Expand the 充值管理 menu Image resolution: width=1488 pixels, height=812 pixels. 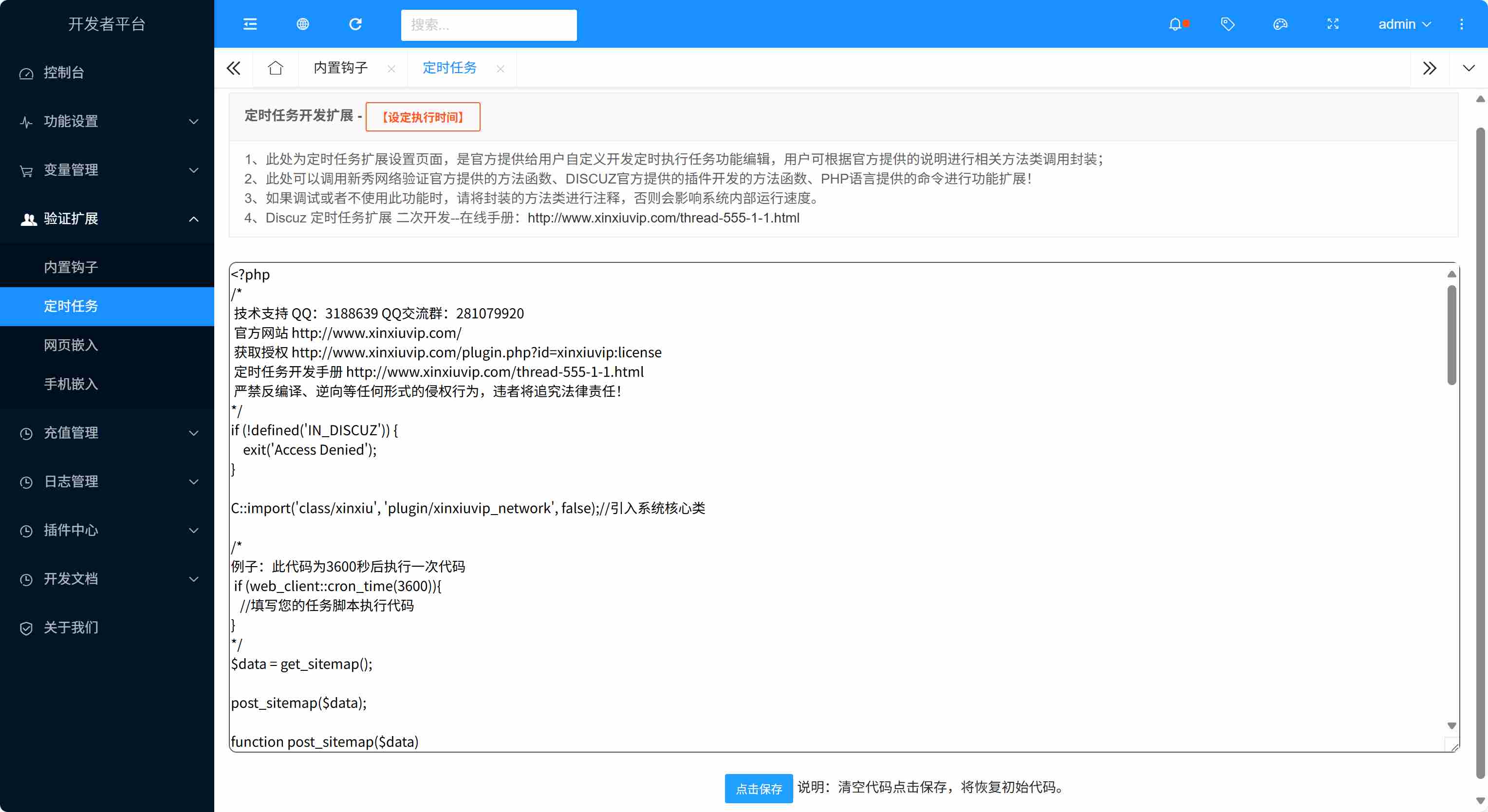click(107, 433)
